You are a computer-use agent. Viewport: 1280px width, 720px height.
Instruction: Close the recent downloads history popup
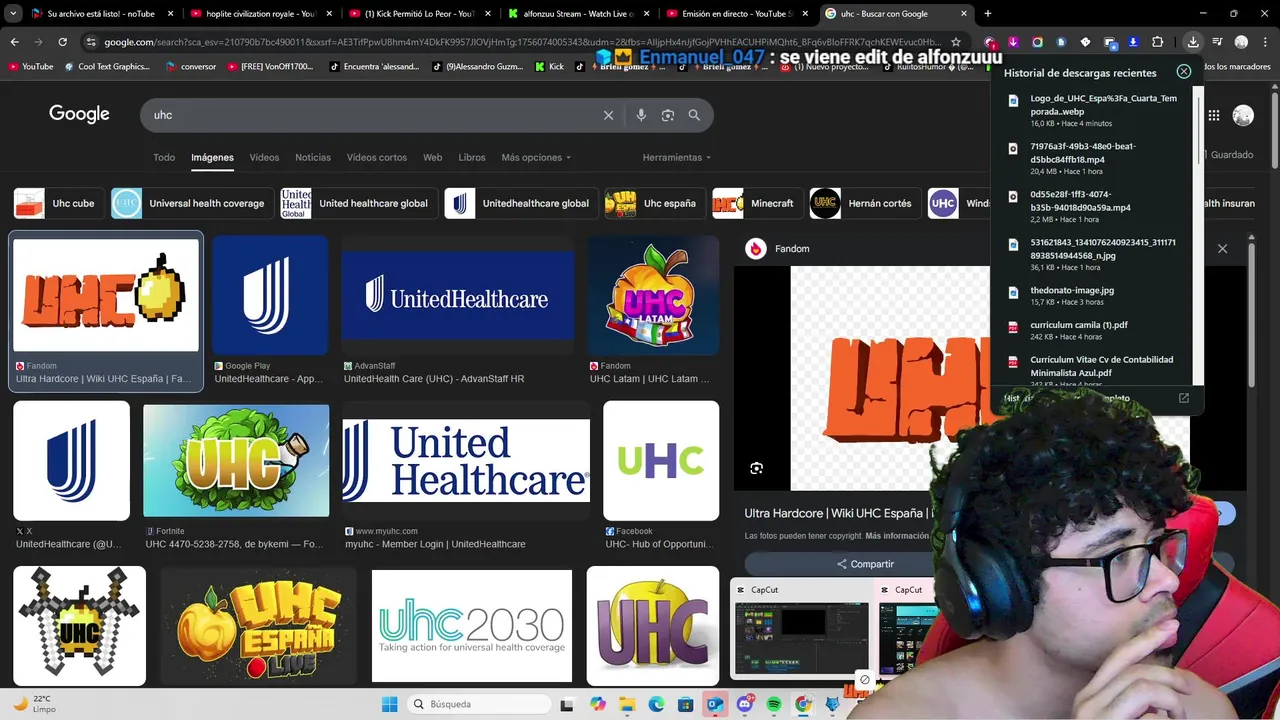click(x=1184, y=72)
